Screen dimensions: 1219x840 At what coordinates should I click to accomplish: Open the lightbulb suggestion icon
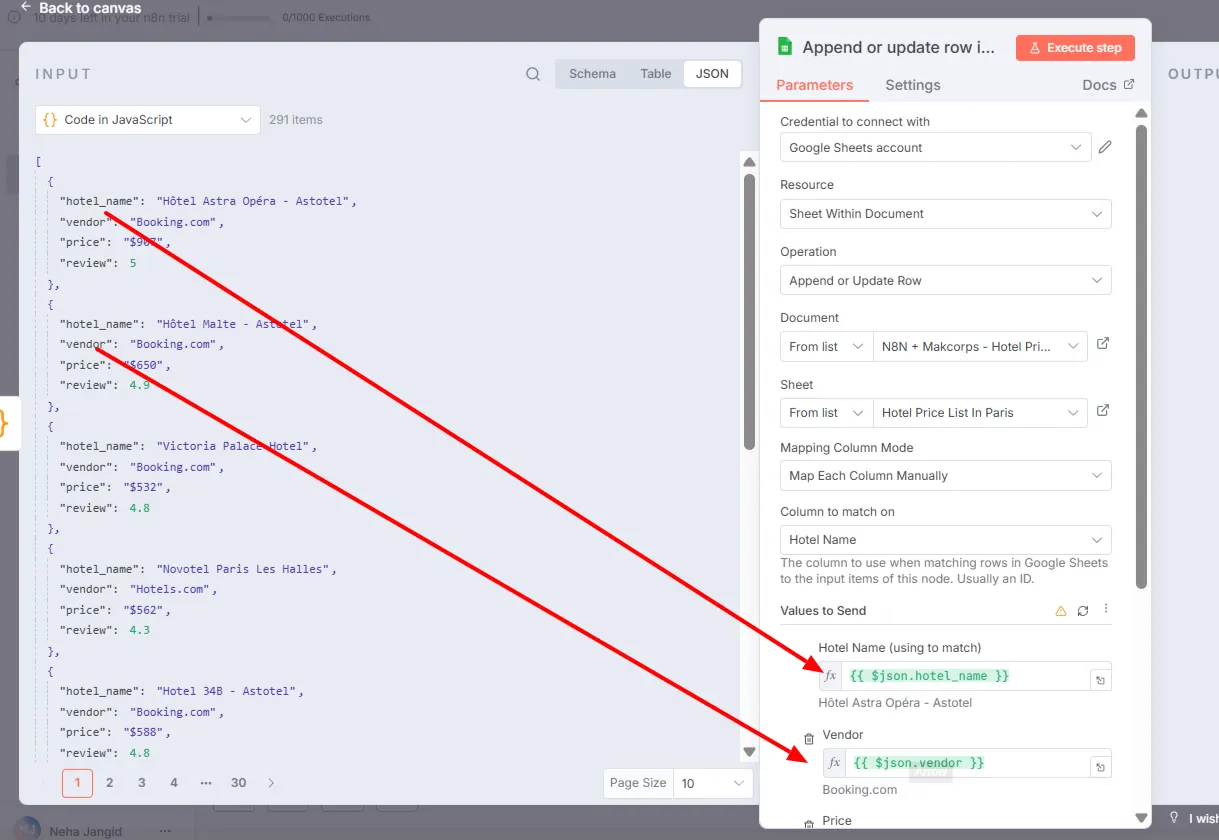pyautogui.click(x=1174, y=817)
